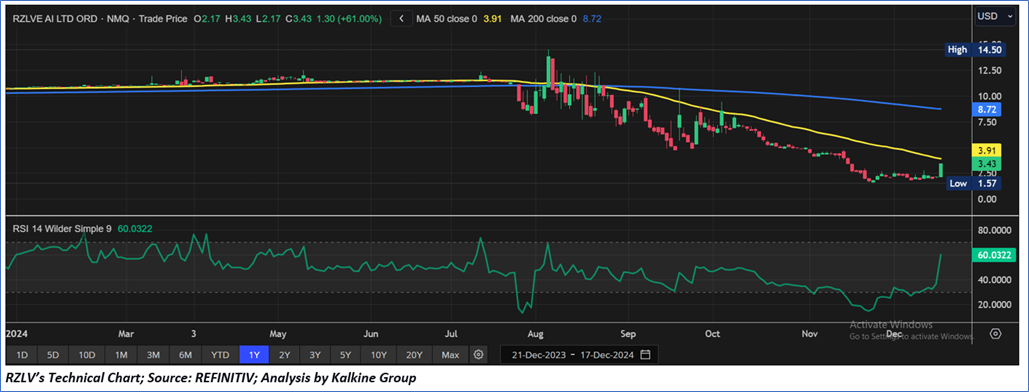This screenshot has width=1029, height=392.
Task: Choose the 10Y time range
Action: (379, 355)
